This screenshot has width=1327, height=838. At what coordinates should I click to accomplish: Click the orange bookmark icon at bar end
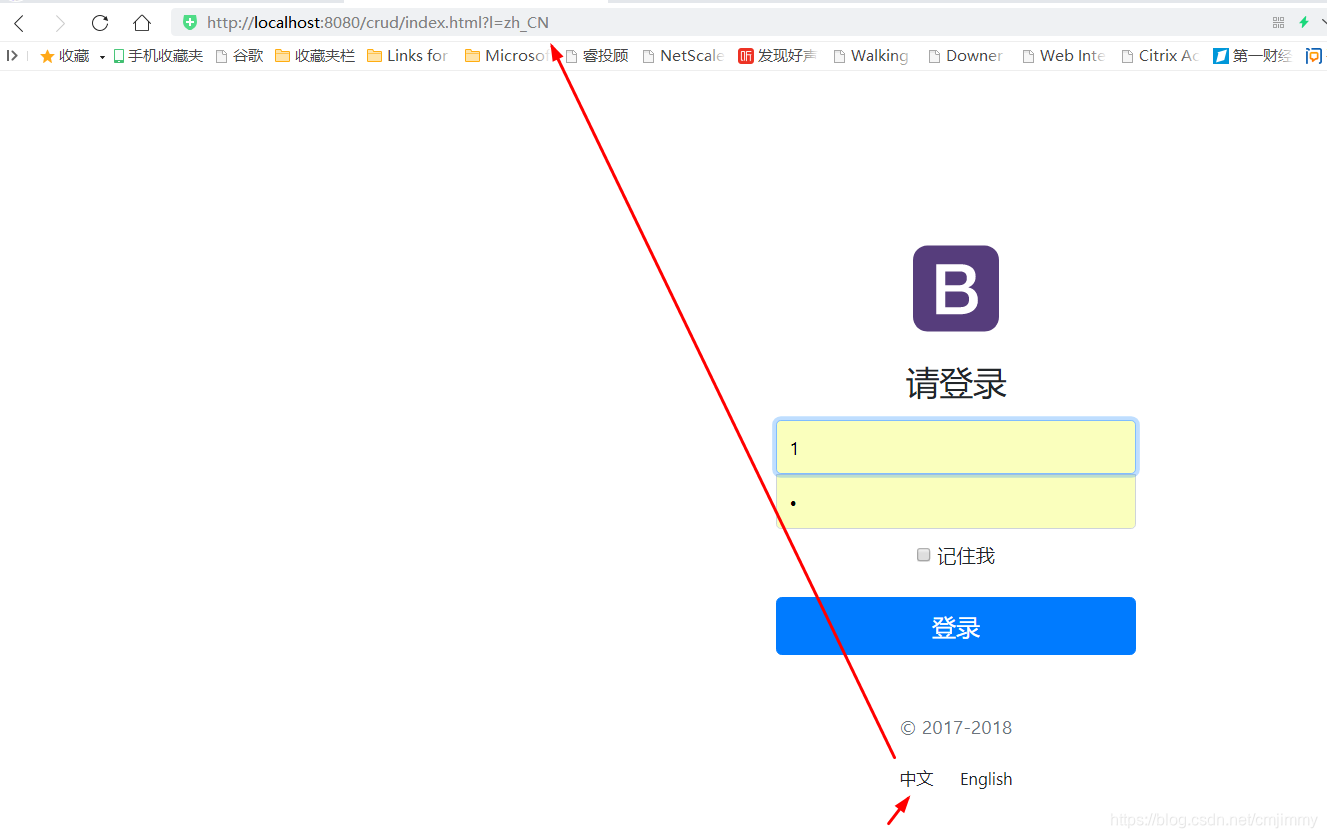tap(1314, 56)
